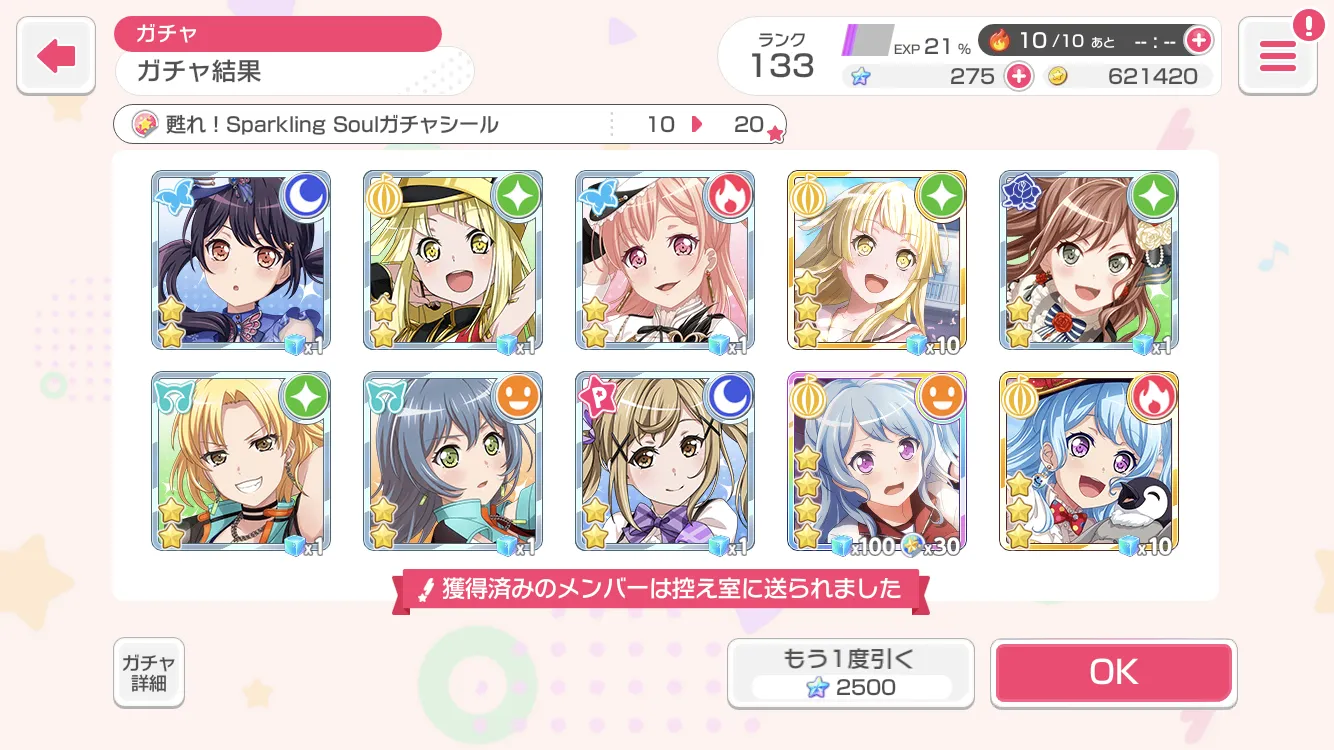Open ガチャ詳細 details button

click(149, 673)
